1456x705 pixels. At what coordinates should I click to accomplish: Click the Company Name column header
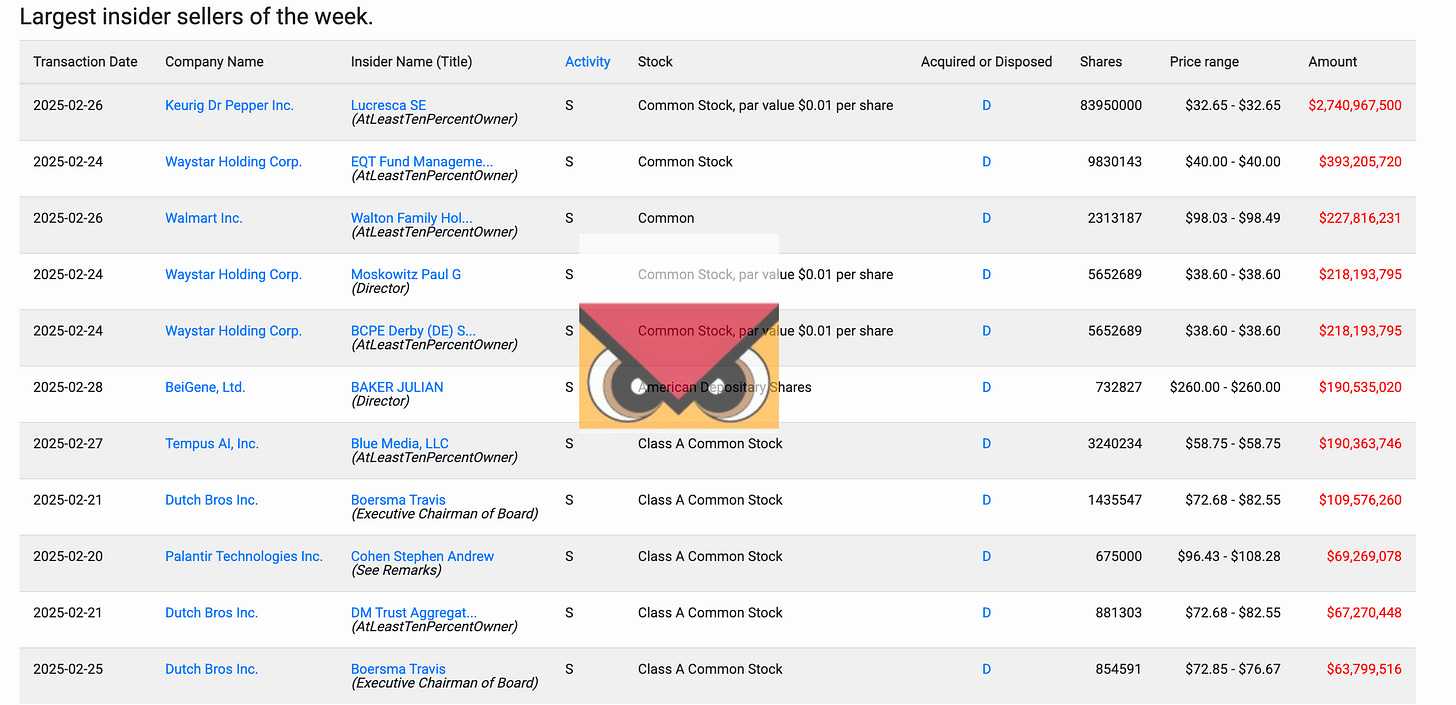[214, 61]
